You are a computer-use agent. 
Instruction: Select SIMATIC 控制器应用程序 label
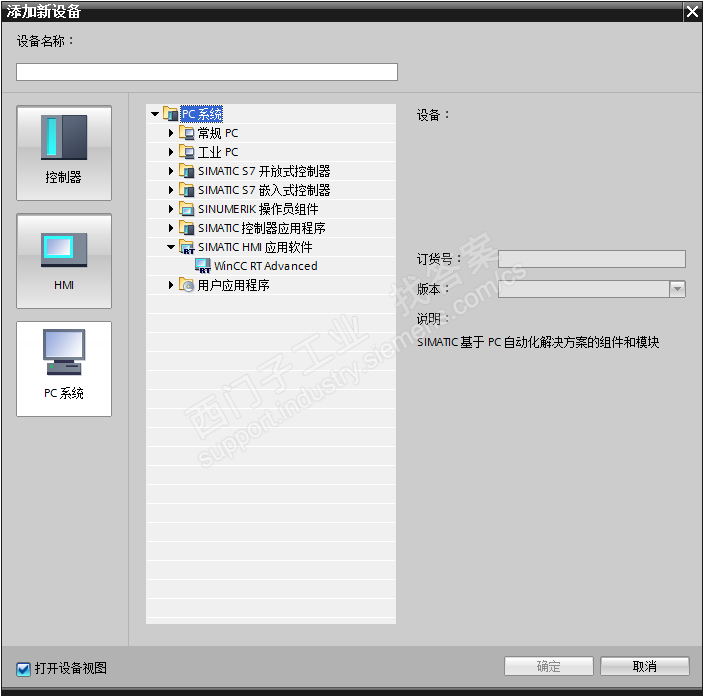(262, 228)
